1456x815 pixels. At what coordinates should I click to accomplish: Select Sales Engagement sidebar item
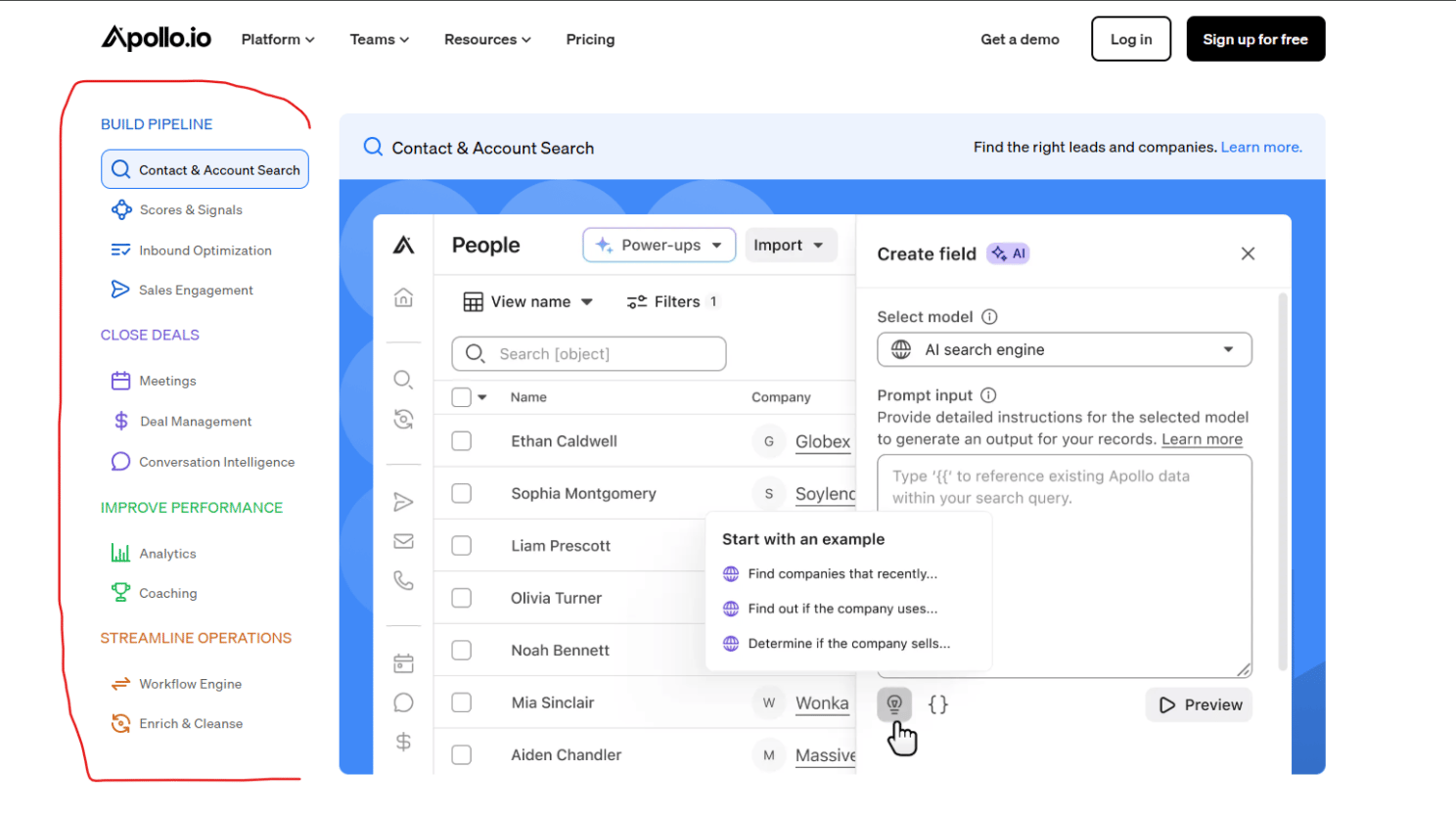coord(182,290)
